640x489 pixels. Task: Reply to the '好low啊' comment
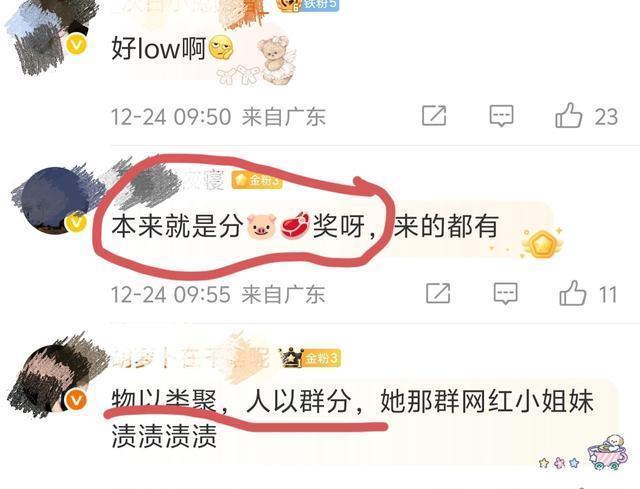(501, 116)
